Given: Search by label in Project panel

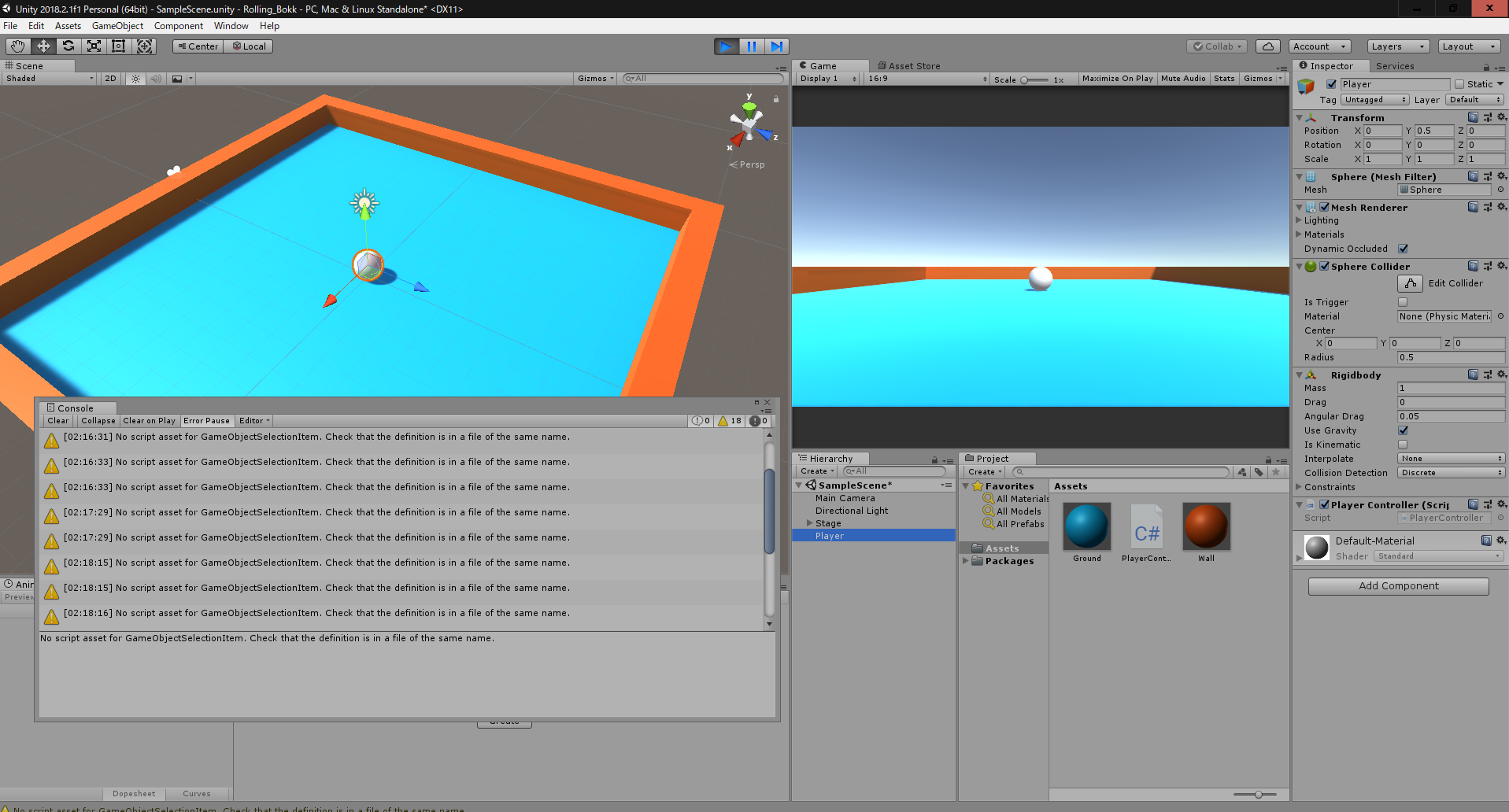Looking at the screenshot, I should (1259, 472).
